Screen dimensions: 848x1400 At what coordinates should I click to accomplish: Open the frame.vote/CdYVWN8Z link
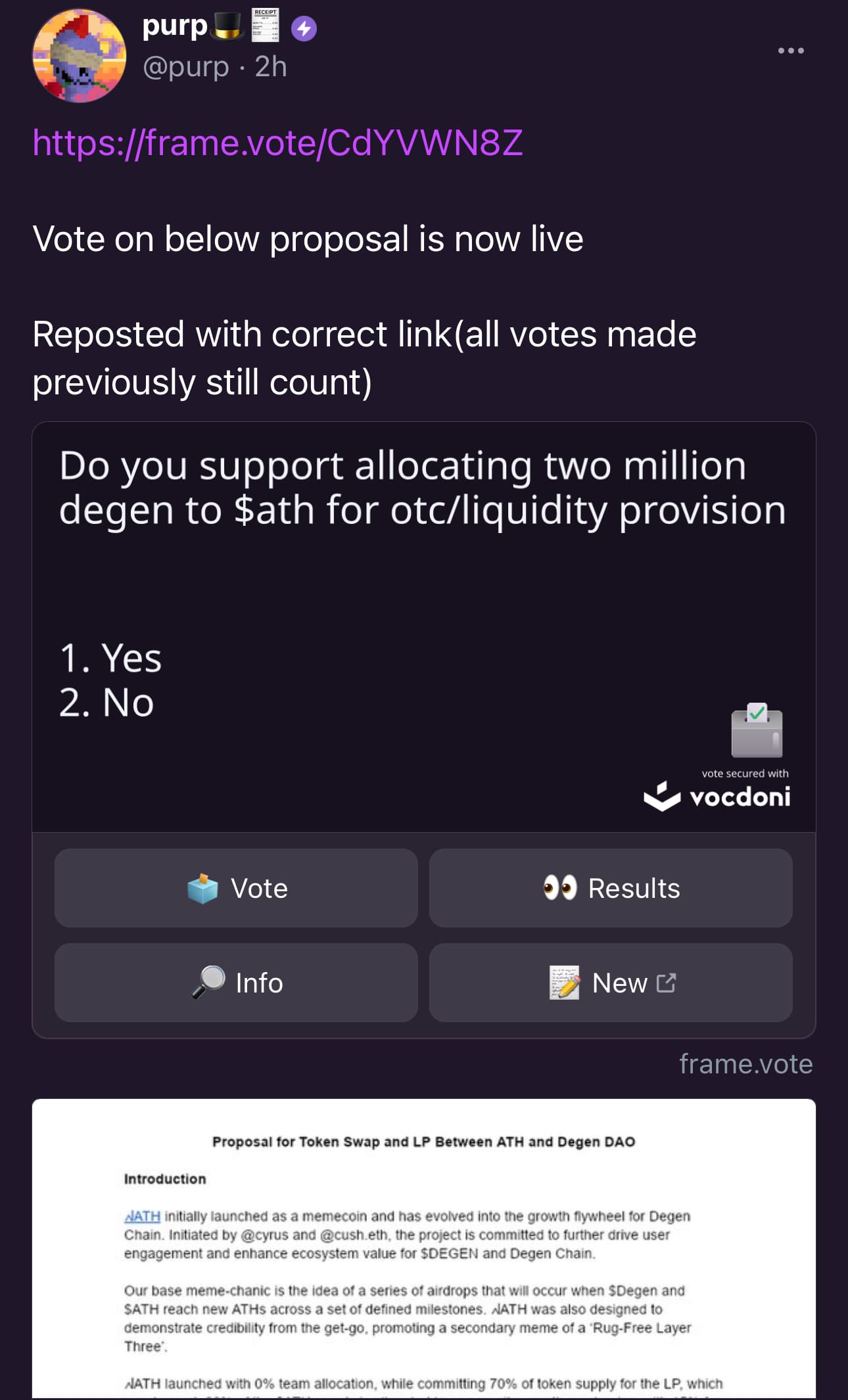point(278,143)
